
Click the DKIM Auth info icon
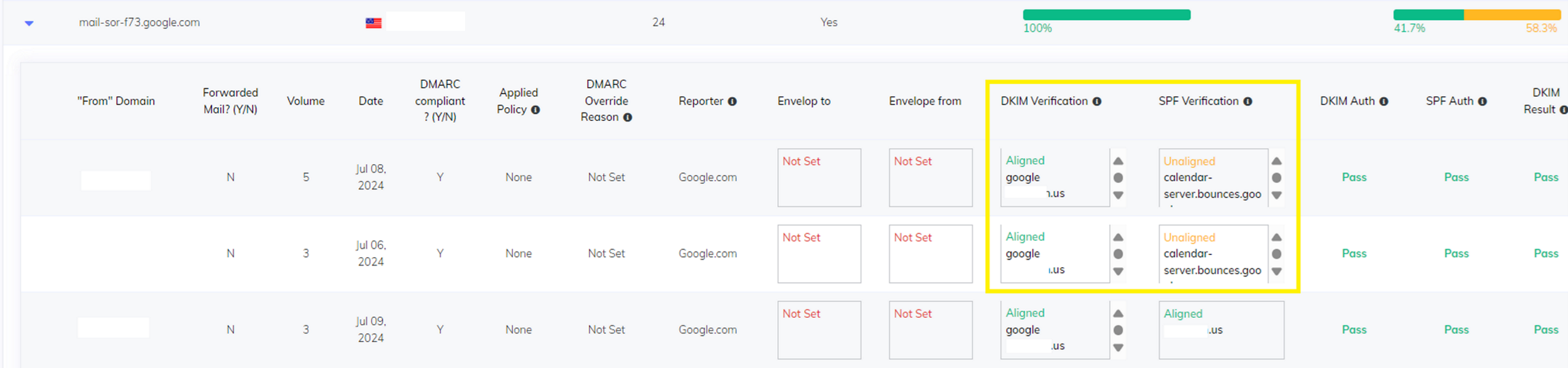click(1384, 102)
